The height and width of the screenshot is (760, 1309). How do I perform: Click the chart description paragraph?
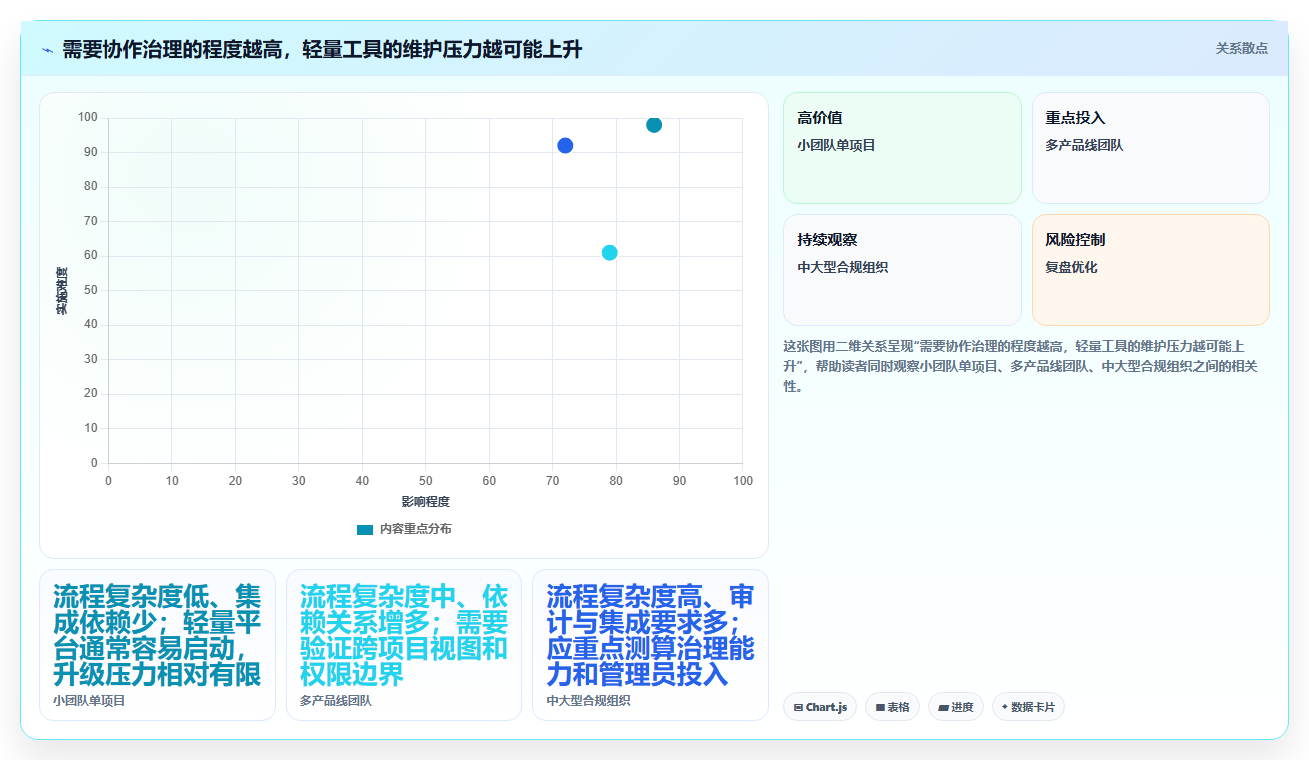(x=1020, y=366)
